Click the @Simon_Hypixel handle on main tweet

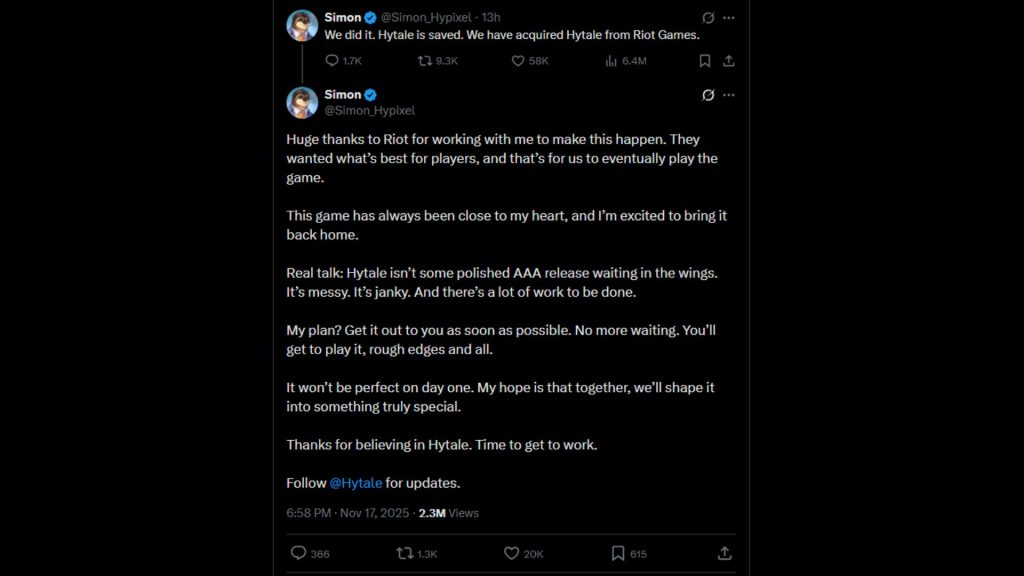tap(369, 111)
